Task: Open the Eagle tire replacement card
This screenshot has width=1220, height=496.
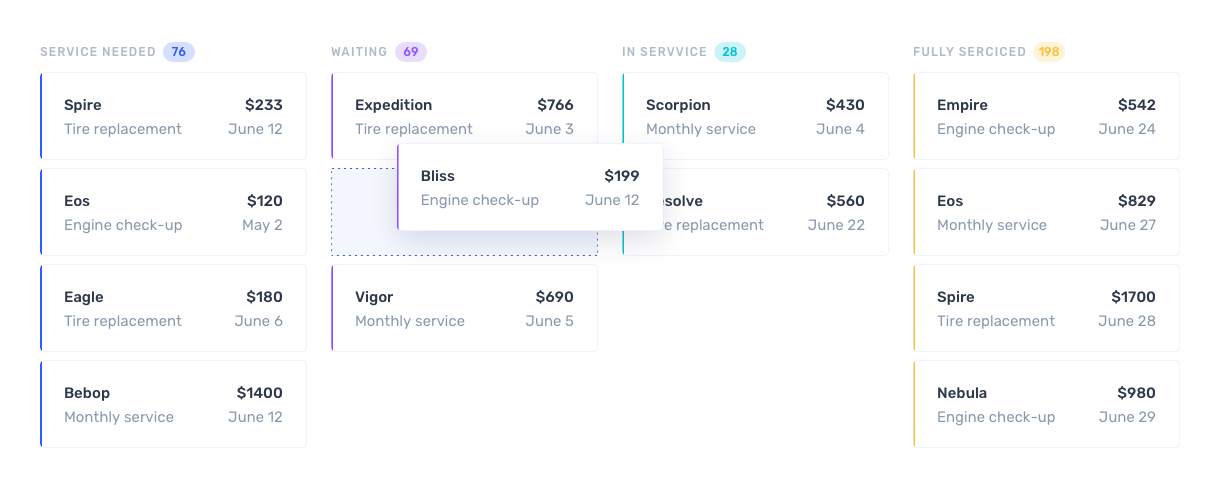Action: click(173, 308)
